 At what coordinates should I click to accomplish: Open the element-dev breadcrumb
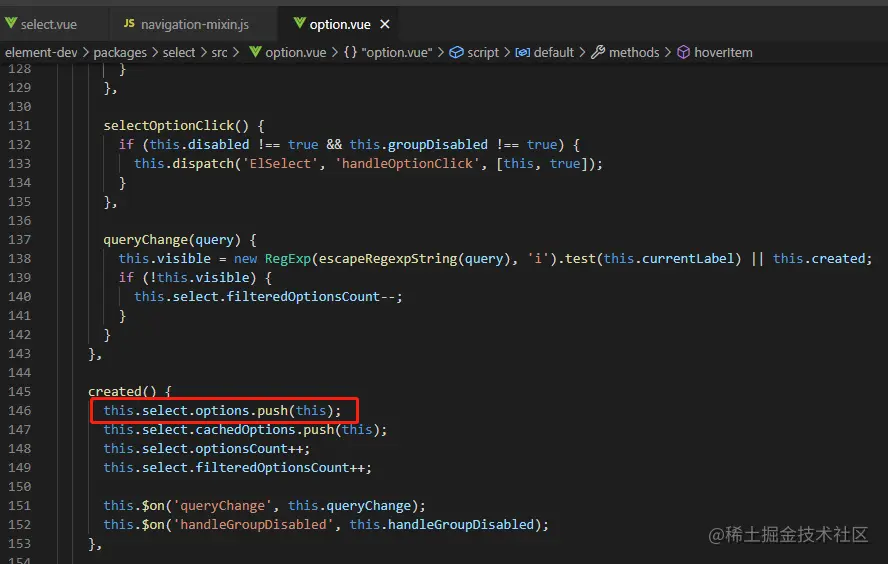tap(41, 53)
